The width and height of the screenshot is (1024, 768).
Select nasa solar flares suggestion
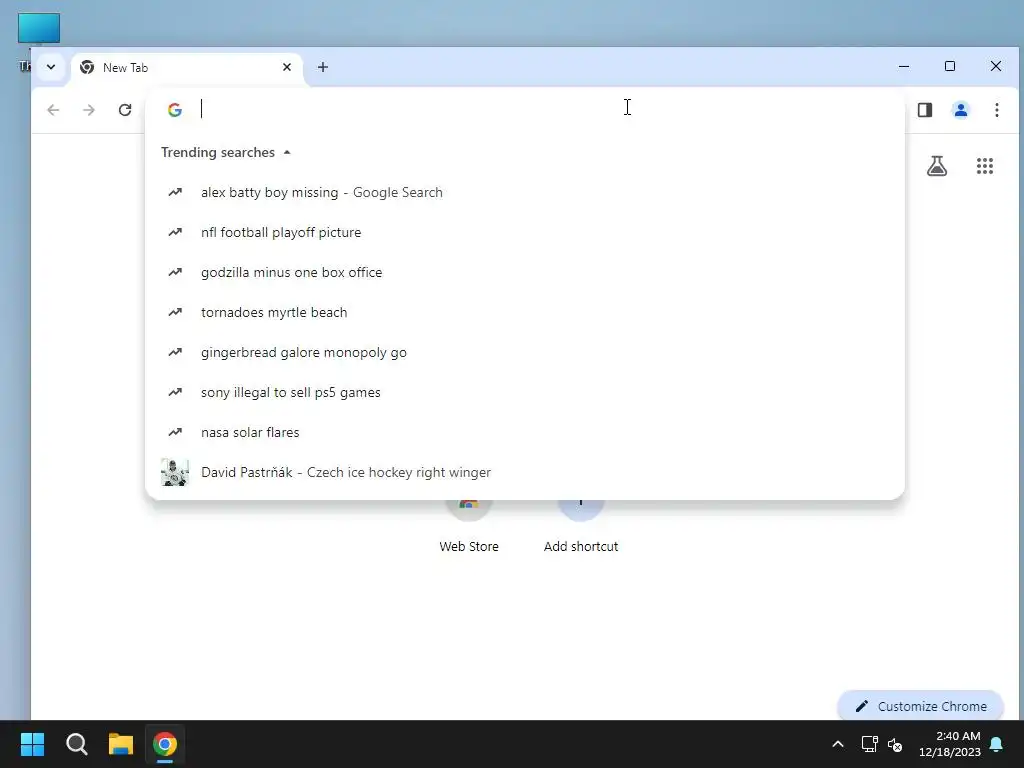tap(524, 432)
